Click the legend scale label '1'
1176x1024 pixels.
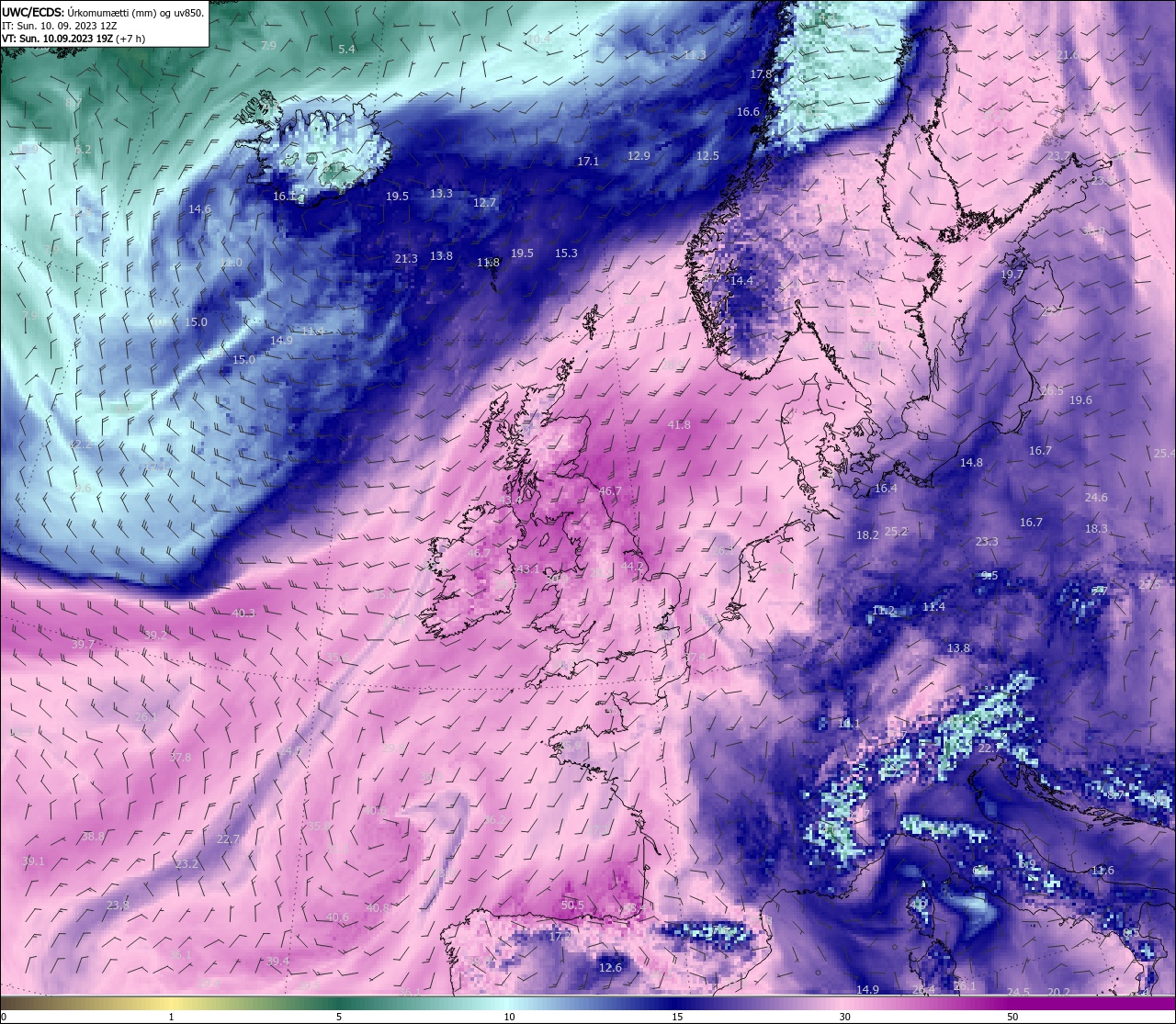172,1017
